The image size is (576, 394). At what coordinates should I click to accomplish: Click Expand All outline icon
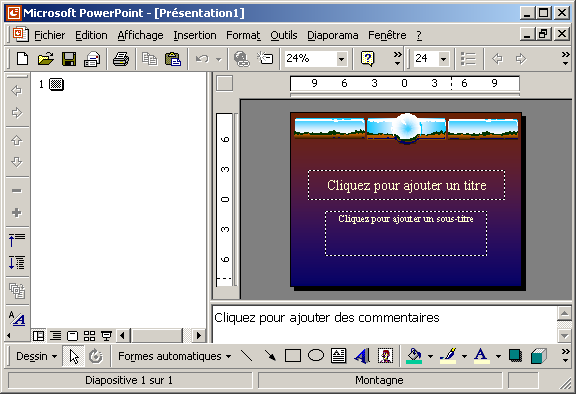point(17,263)
